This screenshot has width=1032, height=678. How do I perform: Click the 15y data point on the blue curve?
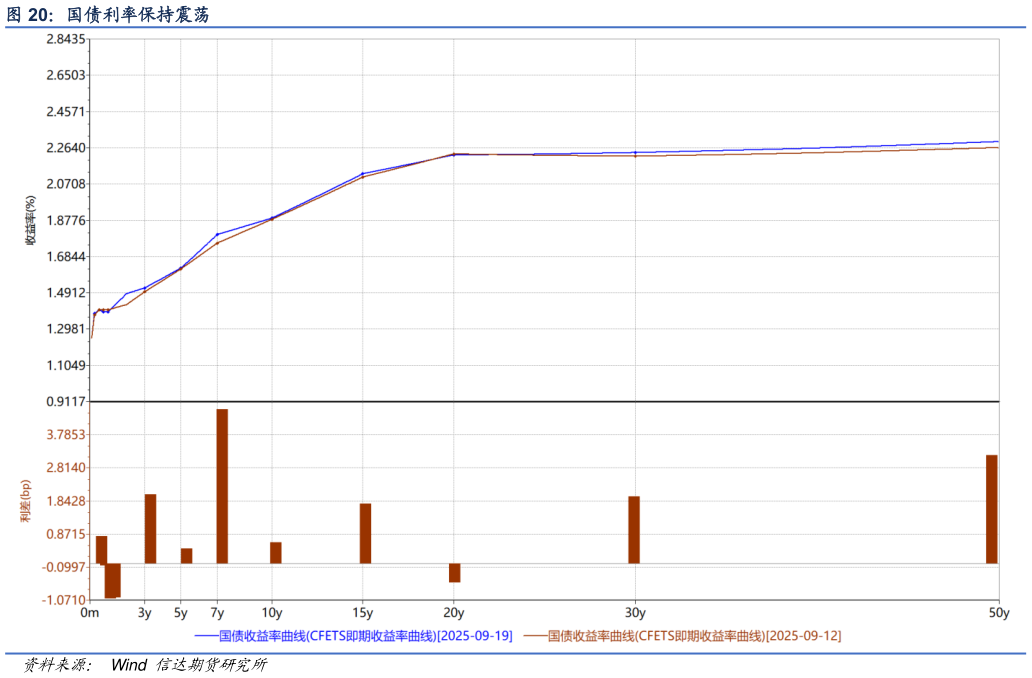coord(362,174)
